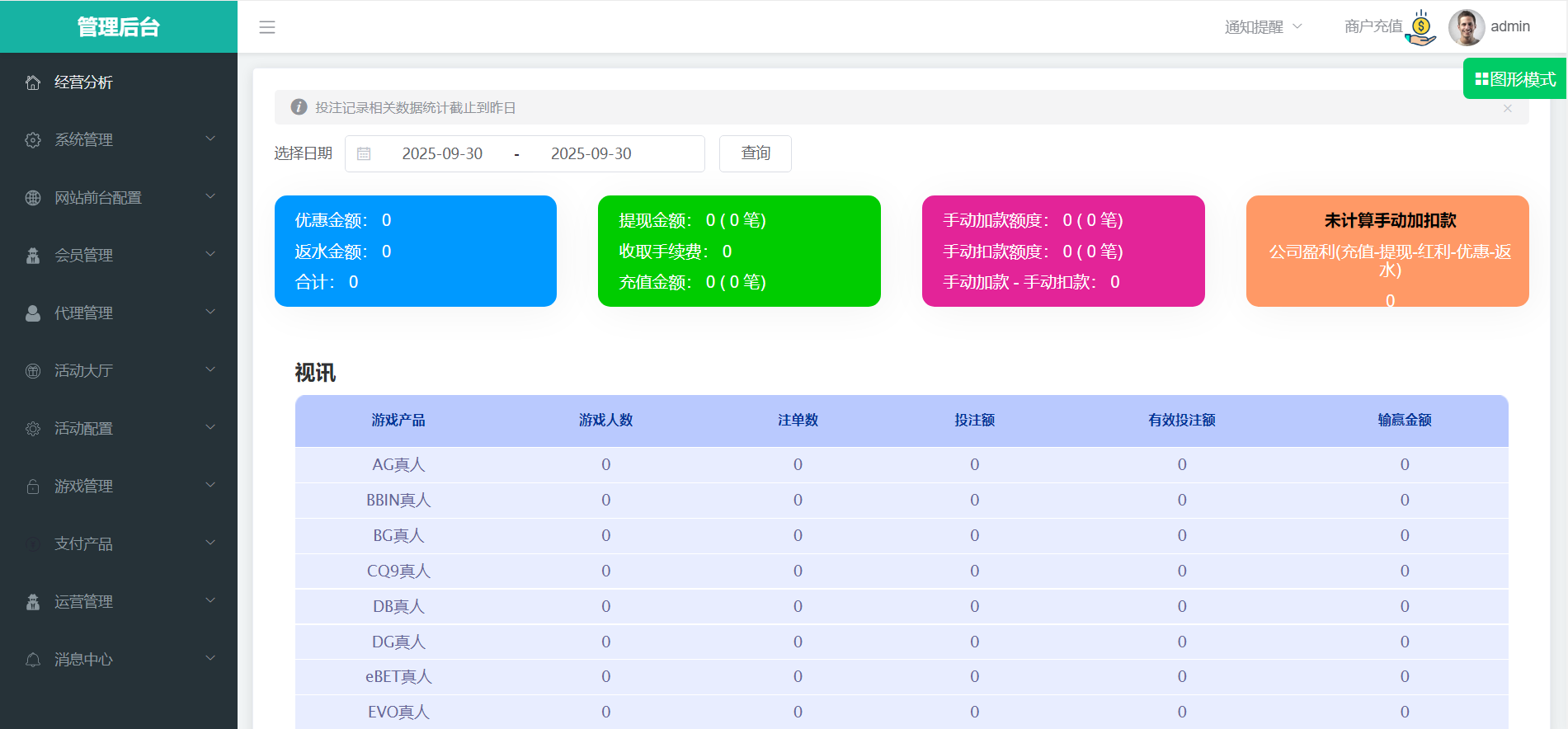Click the 商户充值 link
This screenshot has height=729, width=1568.
point(1373,27)
